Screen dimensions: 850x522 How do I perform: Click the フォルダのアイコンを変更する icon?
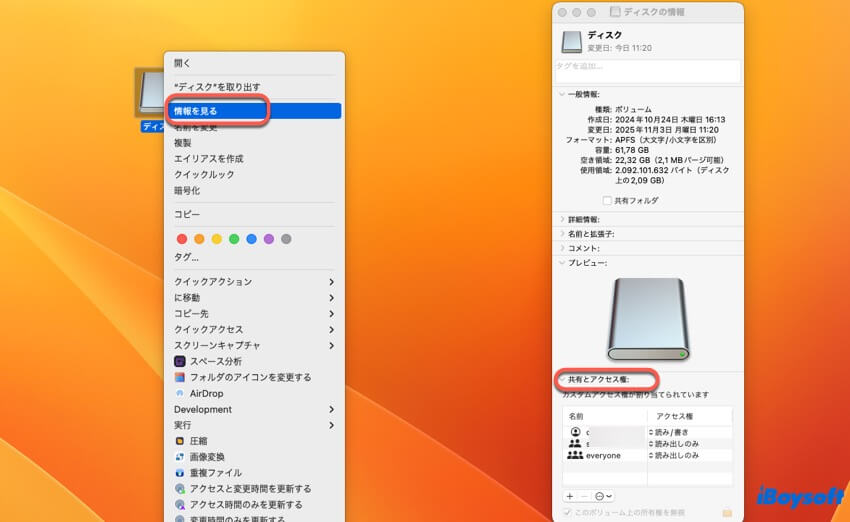tap(180, 377)
